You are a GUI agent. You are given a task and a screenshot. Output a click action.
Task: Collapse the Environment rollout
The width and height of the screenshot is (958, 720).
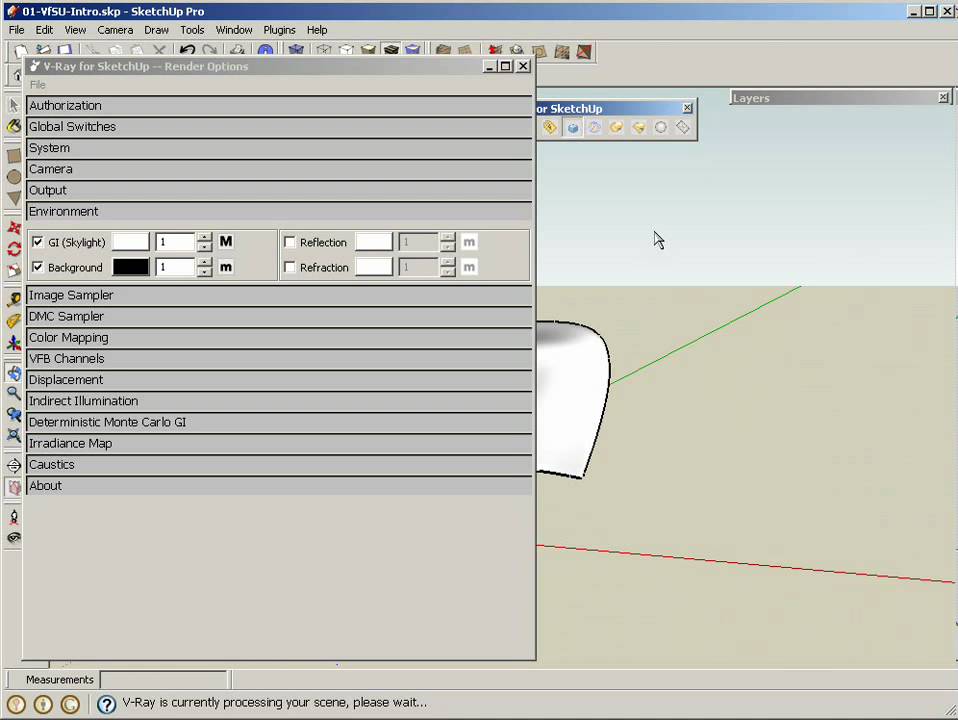279,211
